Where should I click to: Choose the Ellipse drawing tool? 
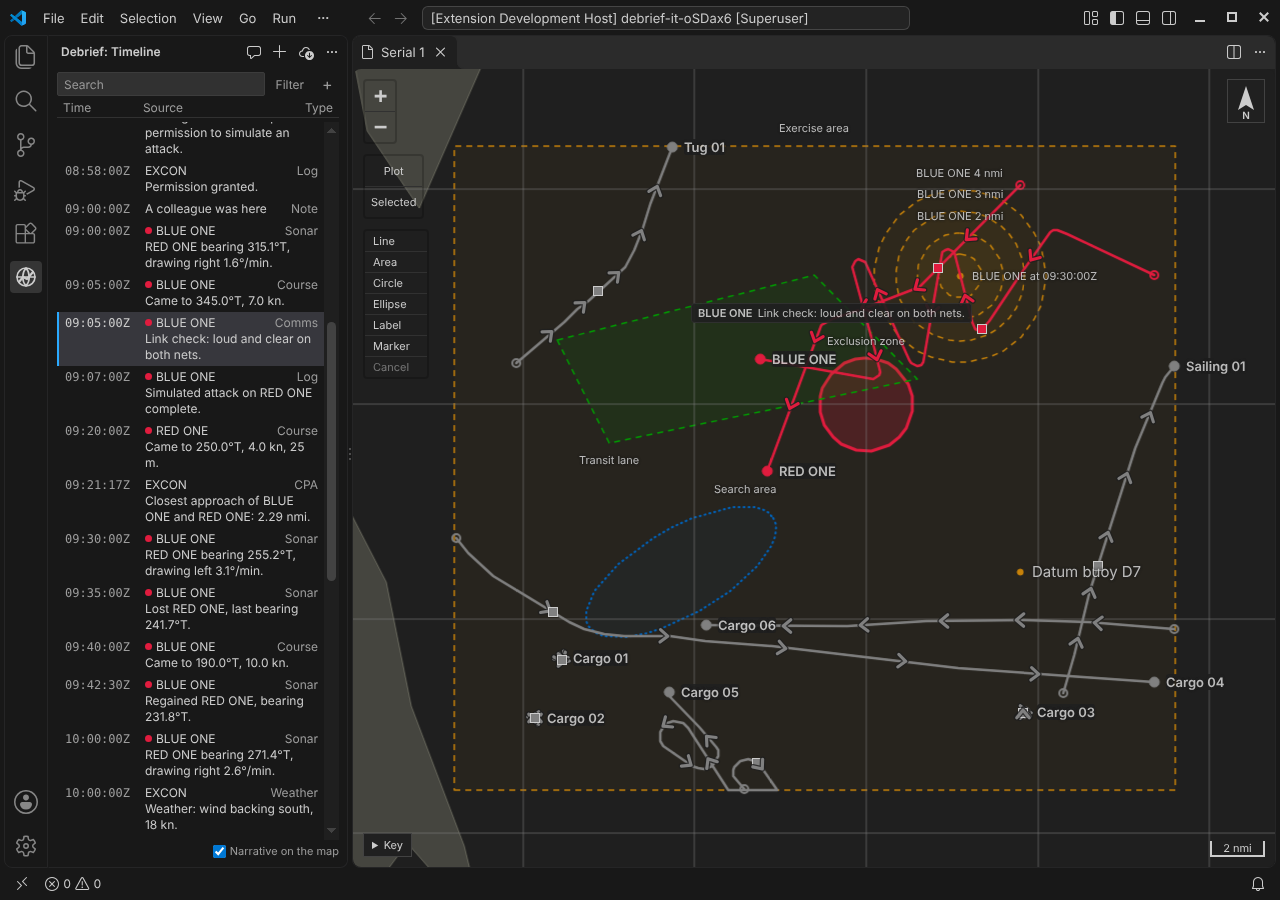tap(396, 304)
